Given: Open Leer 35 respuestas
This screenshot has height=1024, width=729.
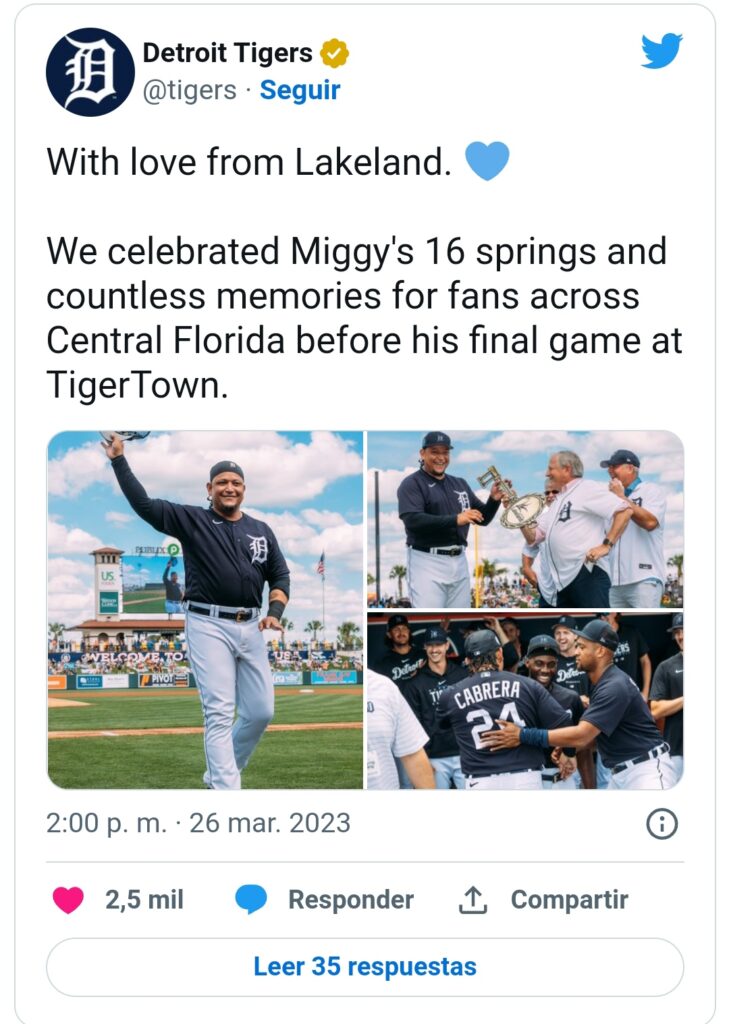Looking at the screenshot, I should click(365, 967).
